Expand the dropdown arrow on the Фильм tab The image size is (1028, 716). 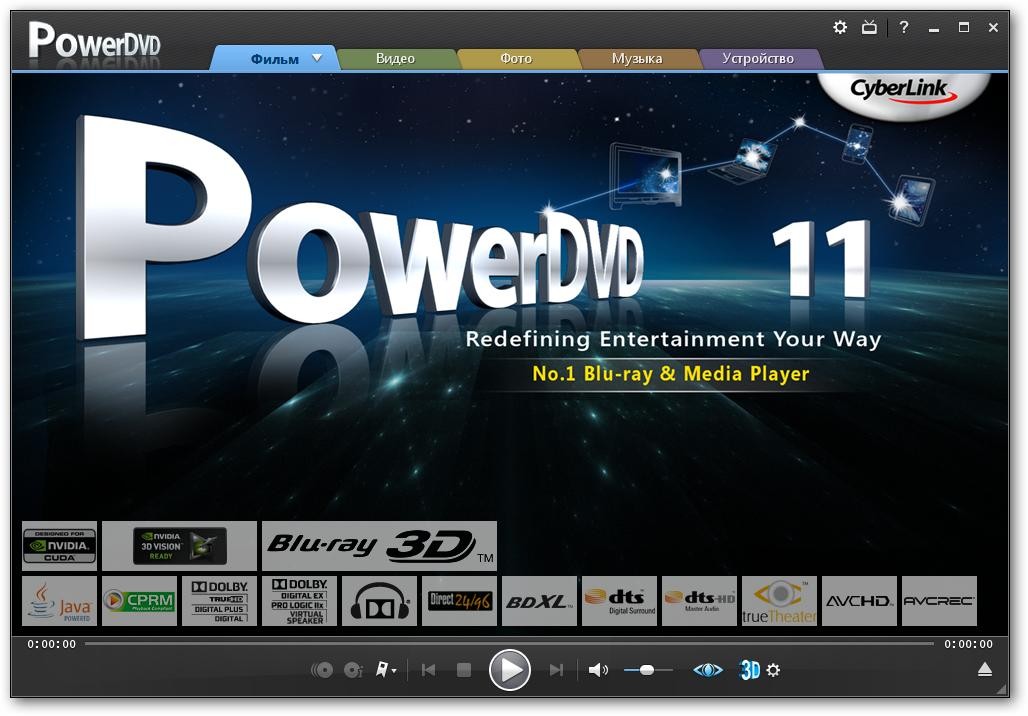pos(317,58)
